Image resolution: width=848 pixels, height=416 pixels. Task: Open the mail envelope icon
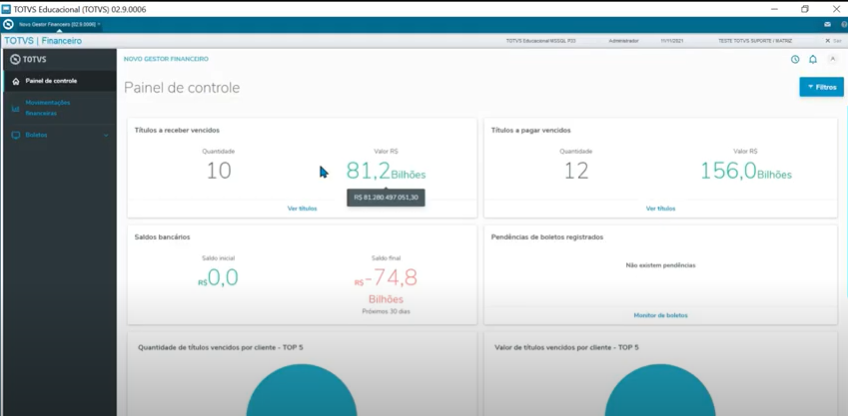[828, 24]
